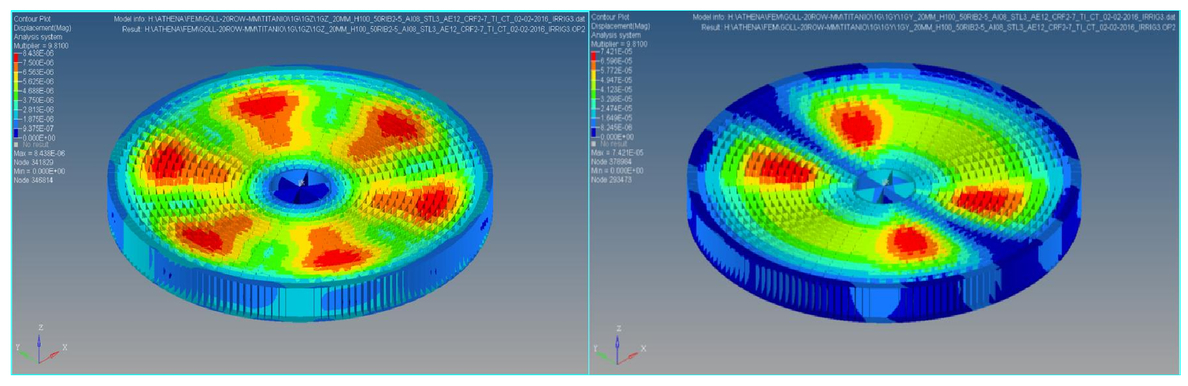Click the text 'Node 378984'

611,162
